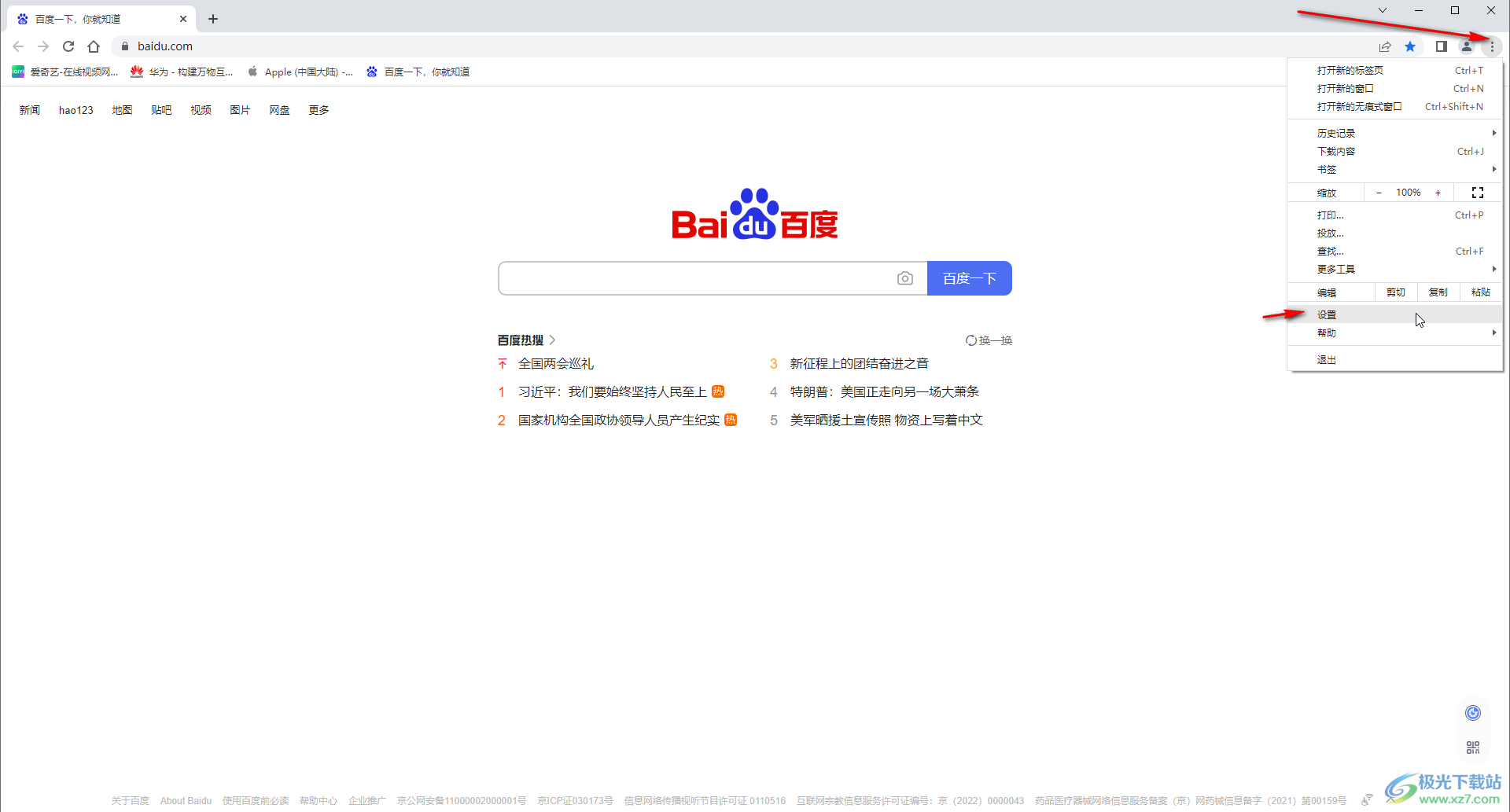Increase zoom with plus button
This screenshot has height=812, width=1510.
1438,193
